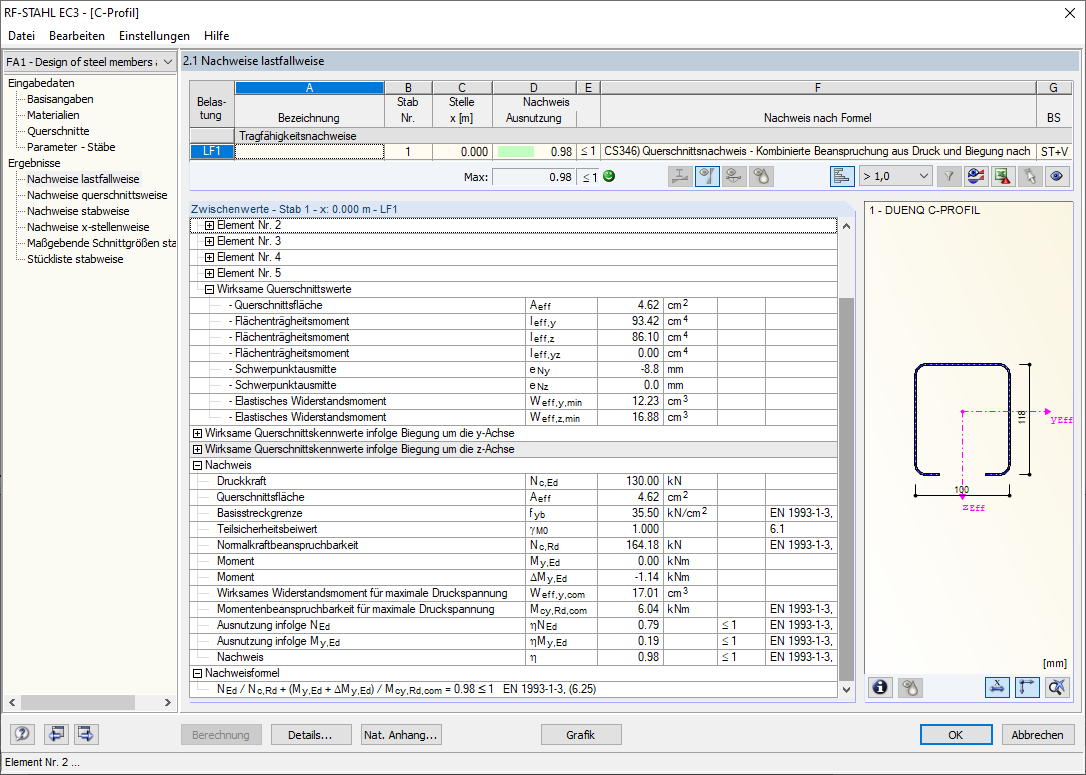Expand effective properties for bending about z-Achse
This screenshot has width=1086, height=775.
tap(197, 449)
